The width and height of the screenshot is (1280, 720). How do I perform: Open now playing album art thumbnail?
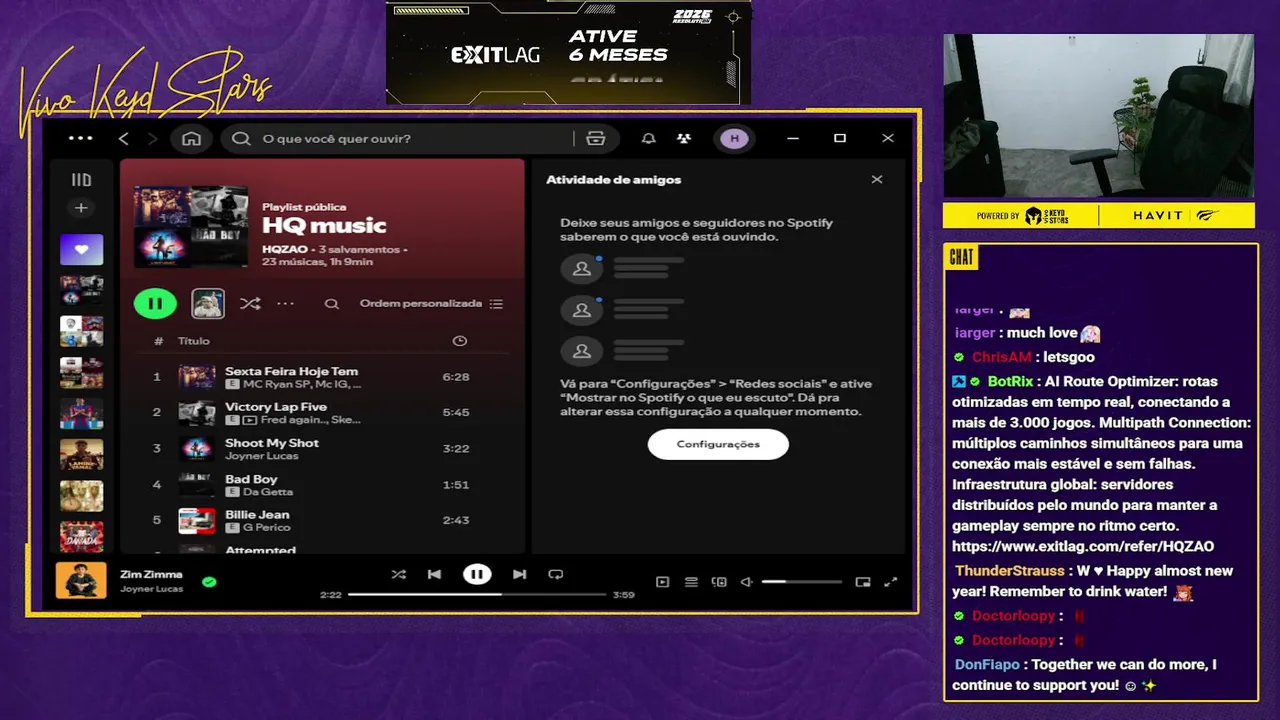pyautogui.click(x=81, y=580)
